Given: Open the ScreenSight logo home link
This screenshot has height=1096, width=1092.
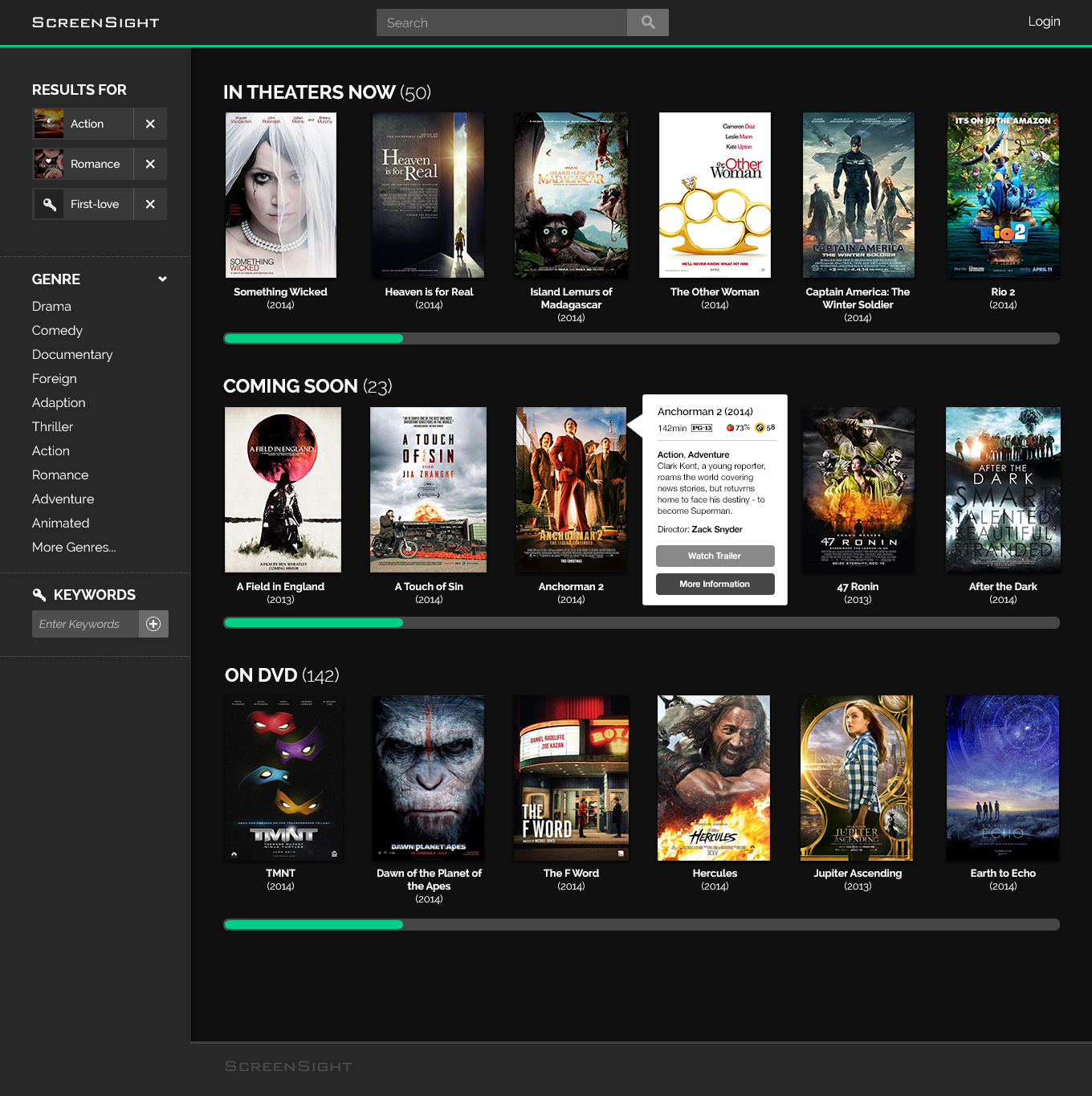Looking at the screenshot, I should pos(96,22).
